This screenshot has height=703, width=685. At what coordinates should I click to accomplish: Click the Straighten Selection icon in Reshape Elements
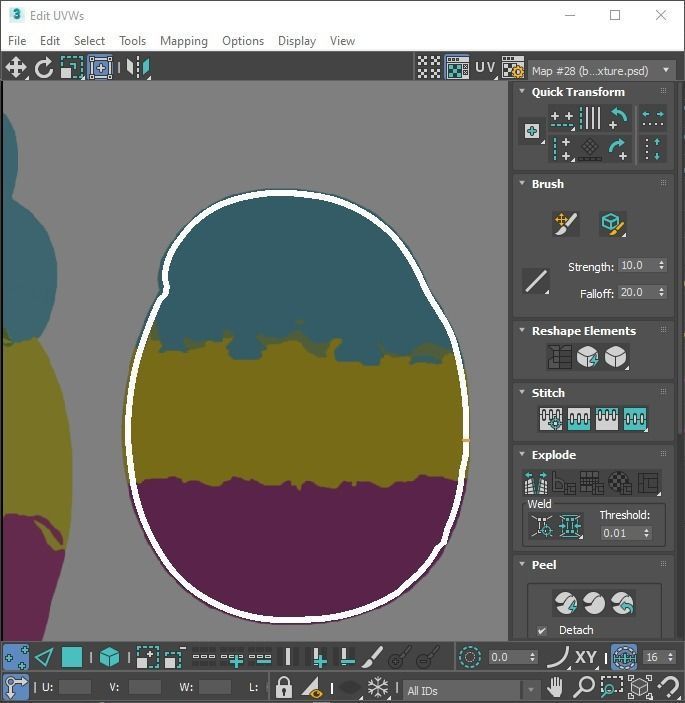[x=559, y=357]
